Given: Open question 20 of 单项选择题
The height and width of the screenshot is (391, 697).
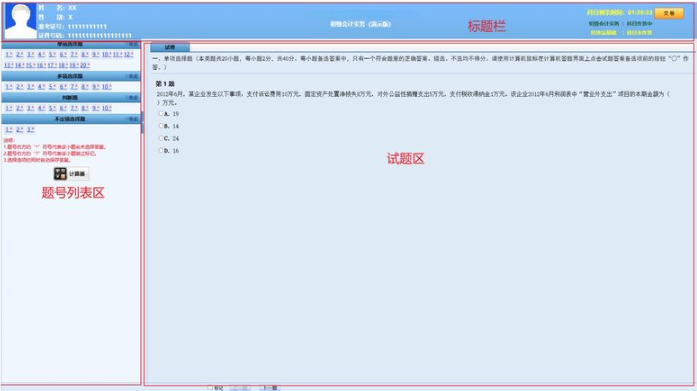Looking at the screenshot, I should coord(85,65).
